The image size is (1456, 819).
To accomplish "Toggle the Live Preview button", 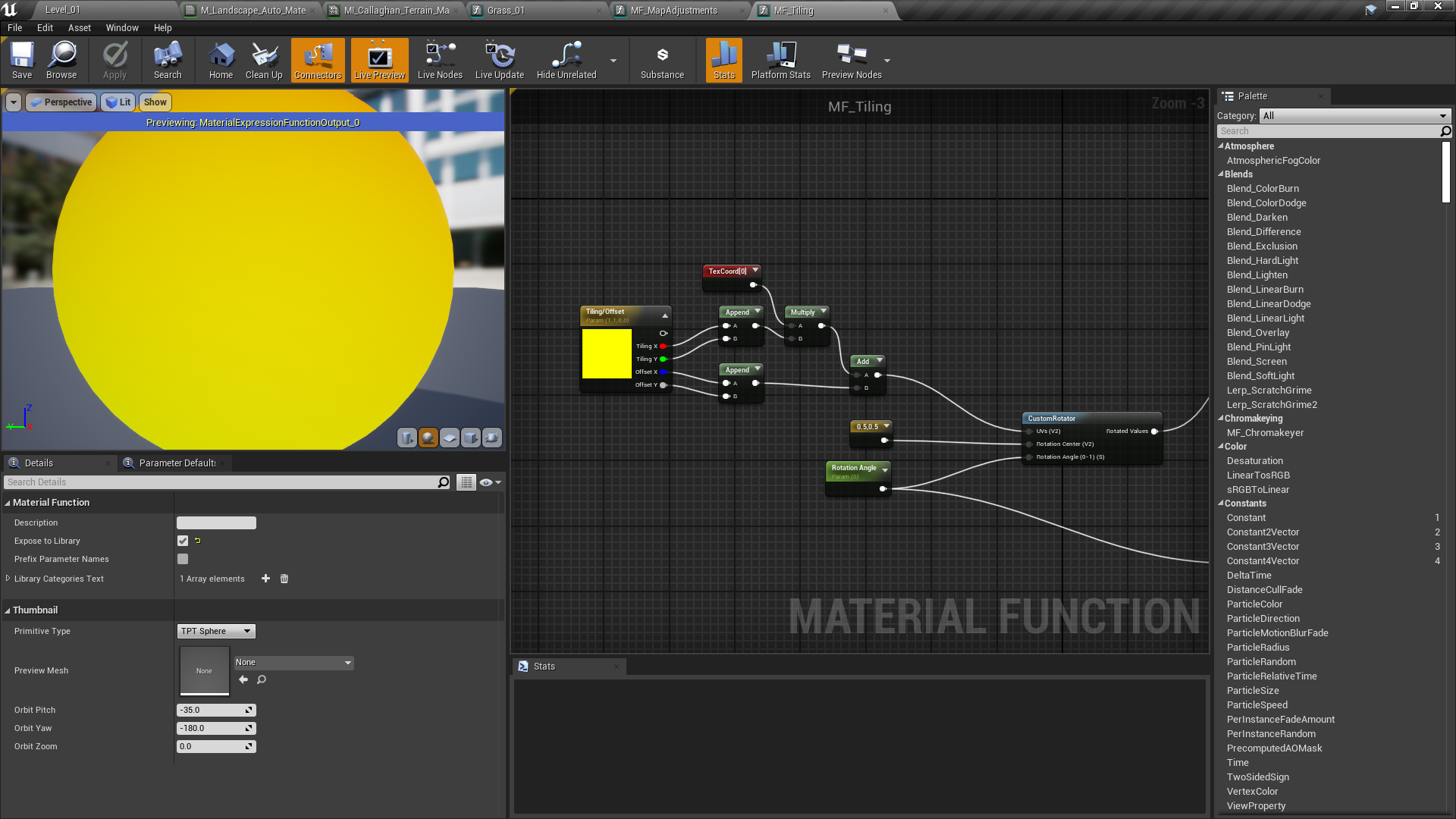I will (379, 60).
